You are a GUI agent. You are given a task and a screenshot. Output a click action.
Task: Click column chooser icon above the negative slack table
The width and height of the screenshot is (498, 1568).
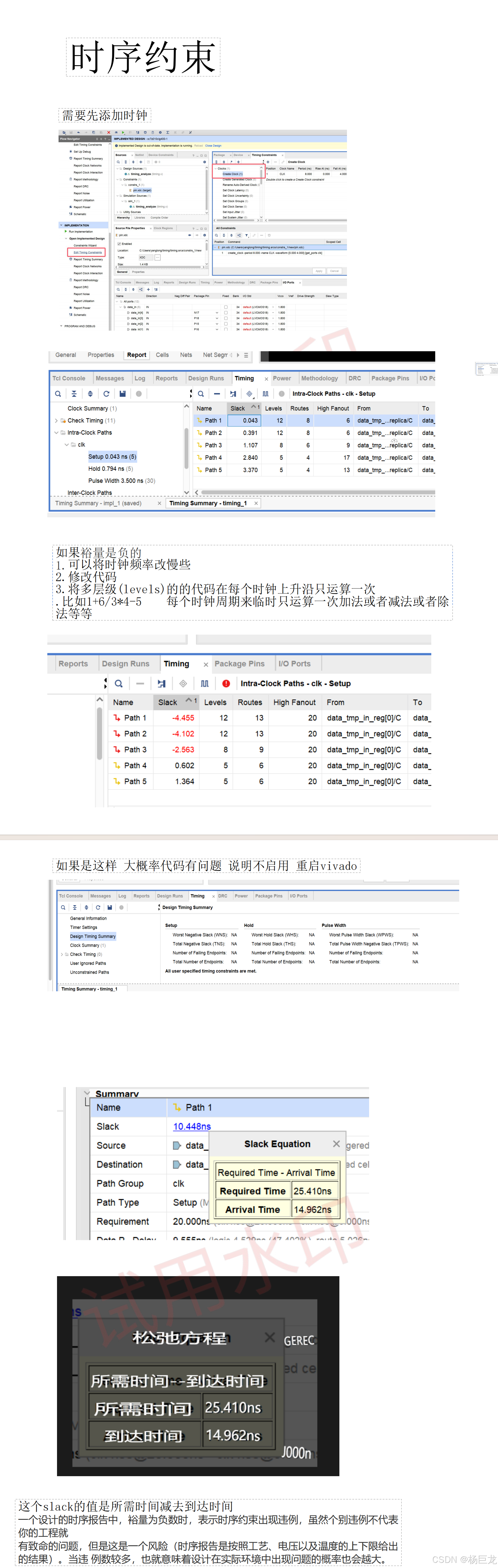point(204,684)
